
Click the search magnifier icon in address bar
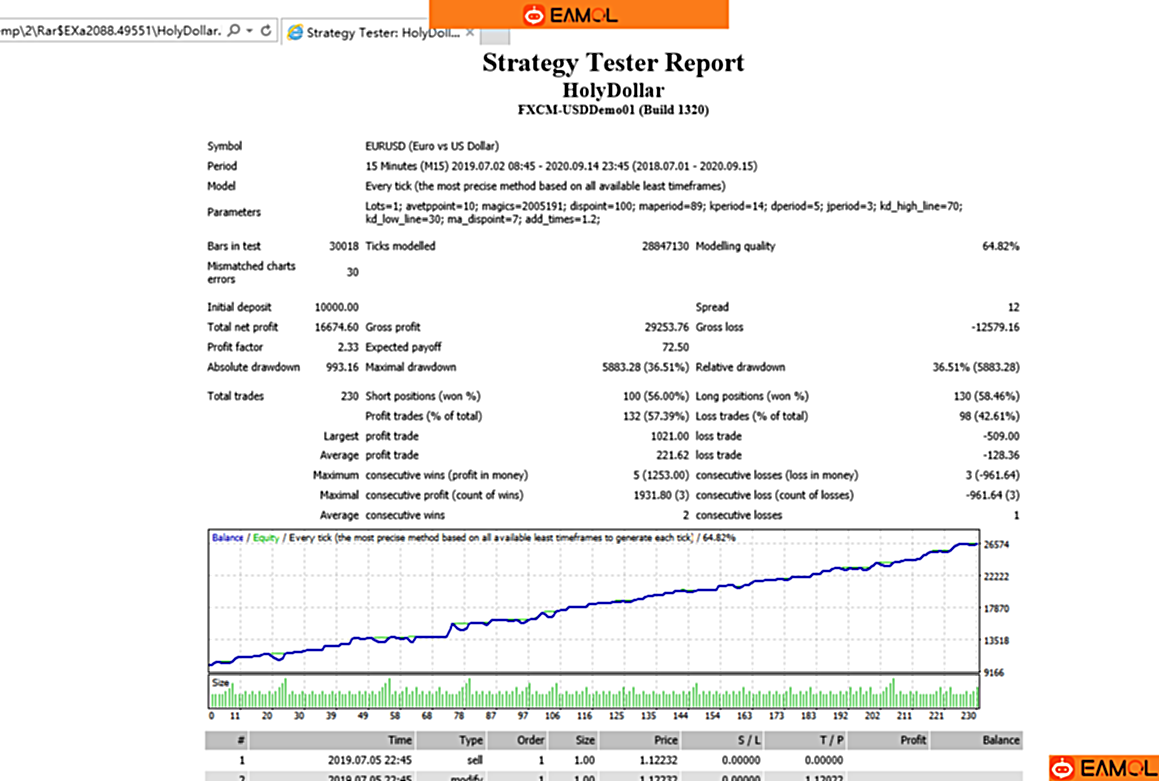click(x=234, y=31)
